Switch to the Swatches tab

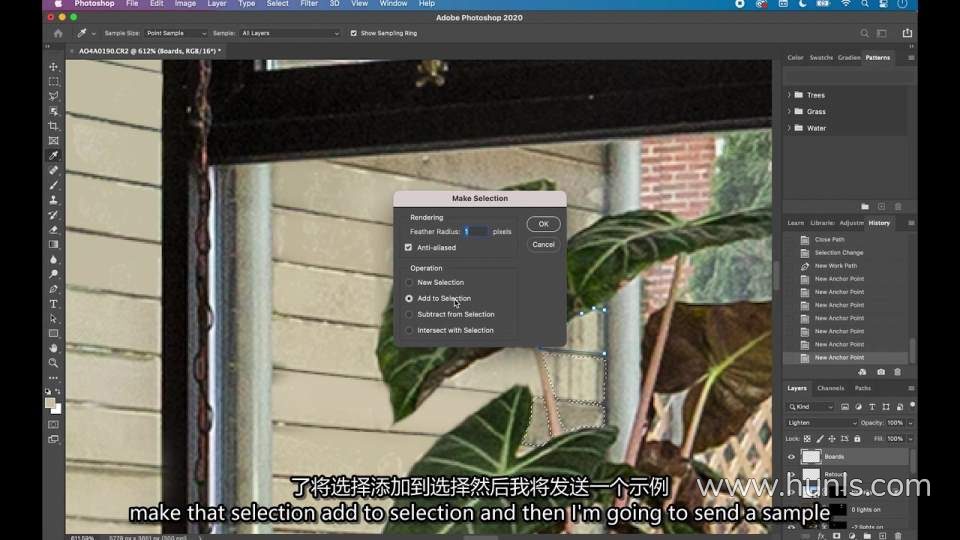tap(821, 58)
